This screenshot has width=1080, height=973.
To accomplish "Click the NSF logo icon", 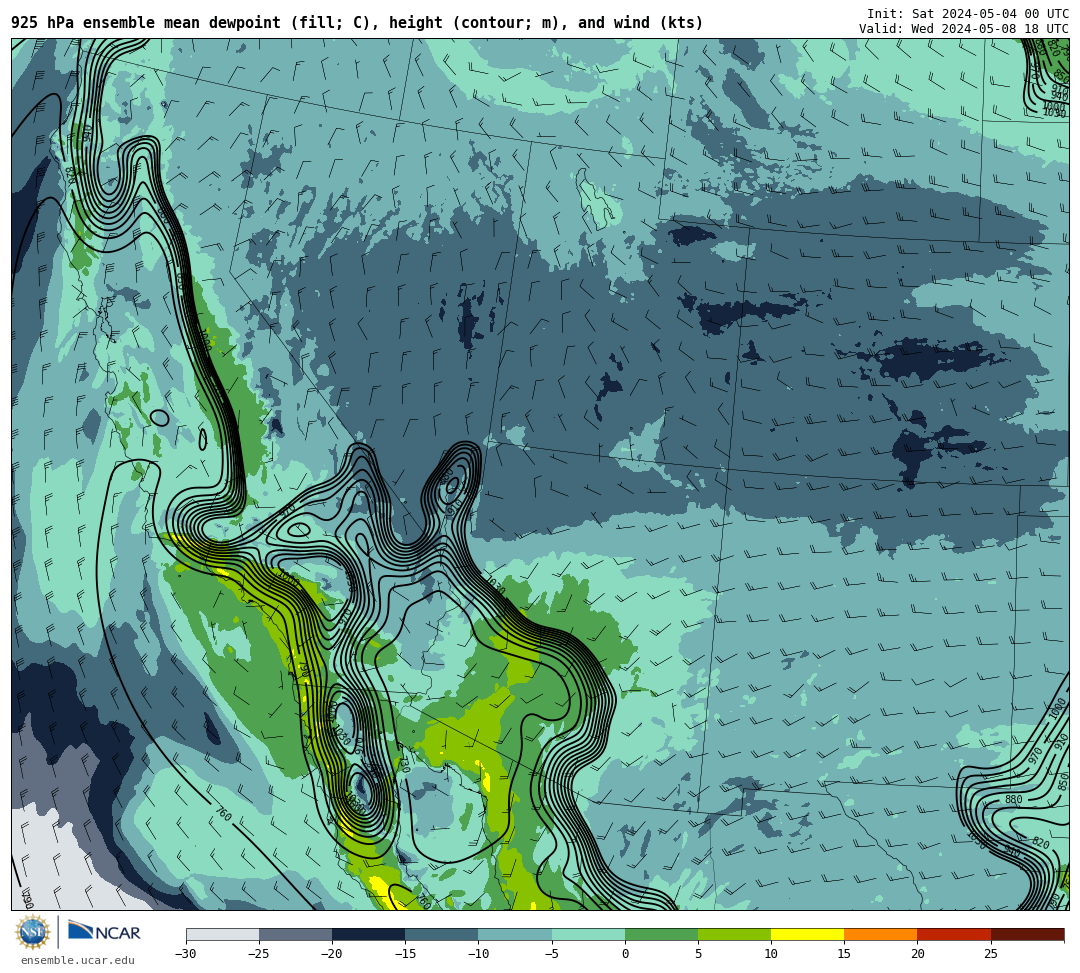I will pyautogui.click(x=33, y=932).
